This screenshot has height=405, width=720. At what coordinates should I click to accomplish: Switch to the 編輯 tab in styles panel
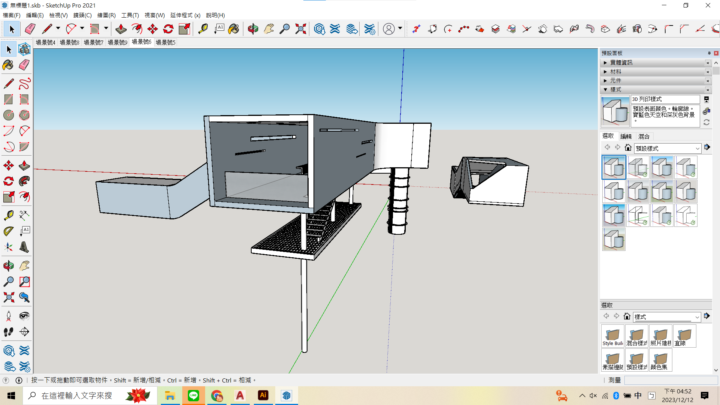pos(626,135)
